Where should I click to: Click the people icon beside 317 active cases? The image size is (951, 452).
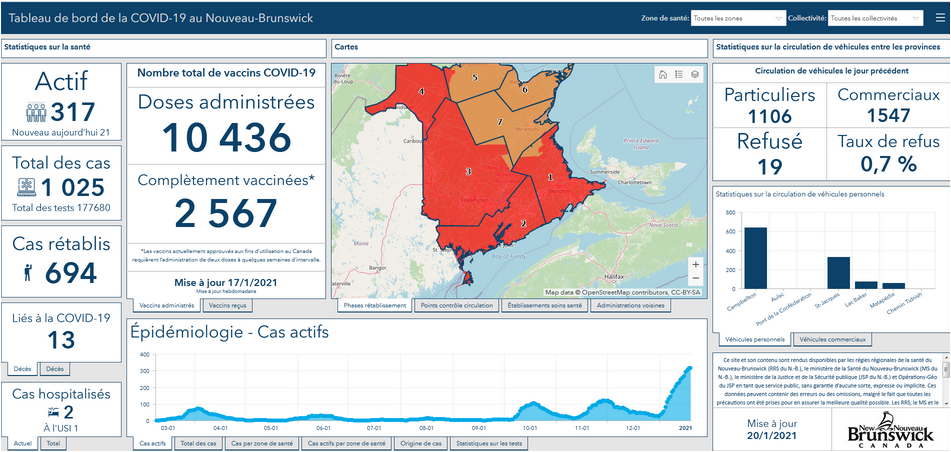tap(36, 112)
